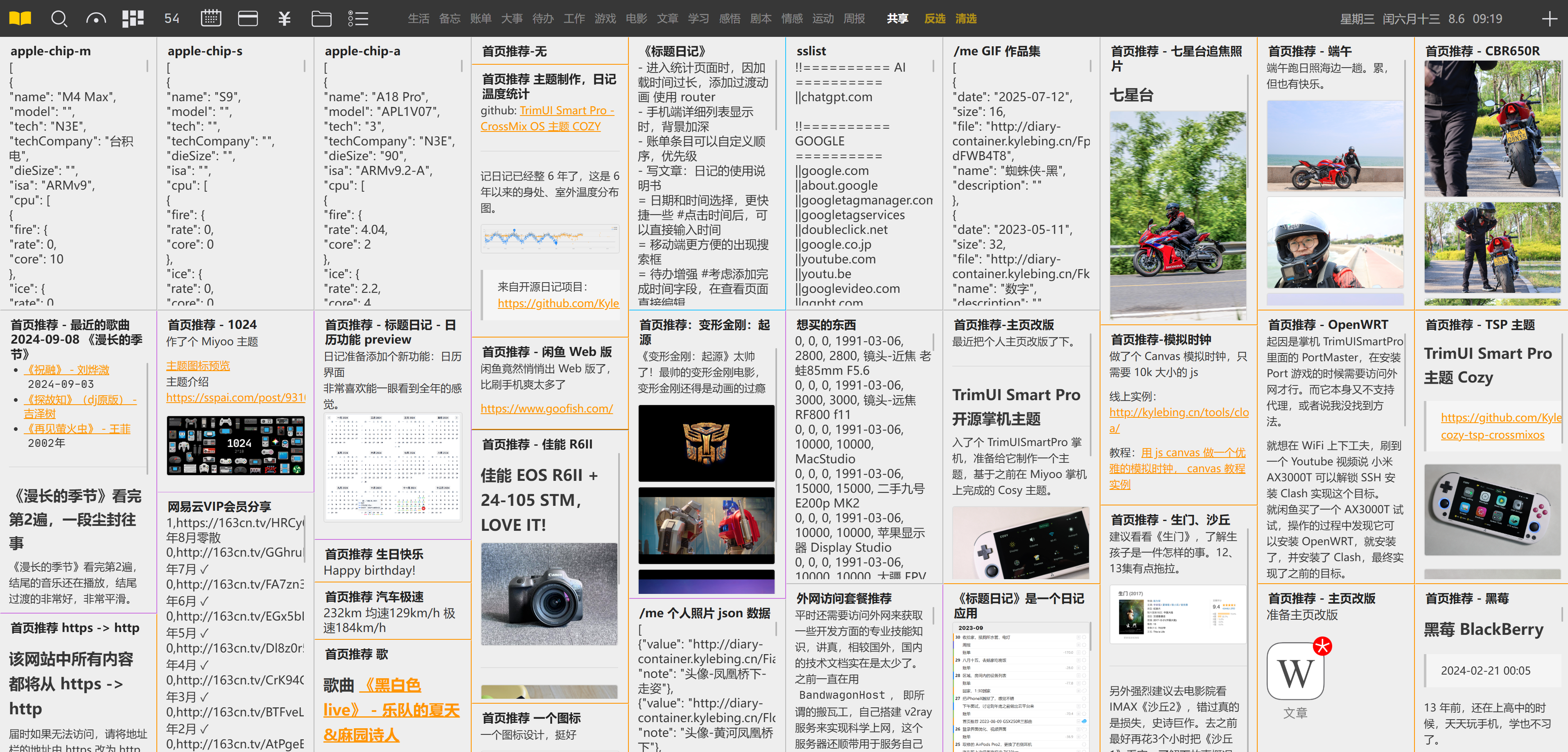Open the 《再见萤火虫》- 王菲 song link
Screen dimensions: 1568x752
coord(77,429)
